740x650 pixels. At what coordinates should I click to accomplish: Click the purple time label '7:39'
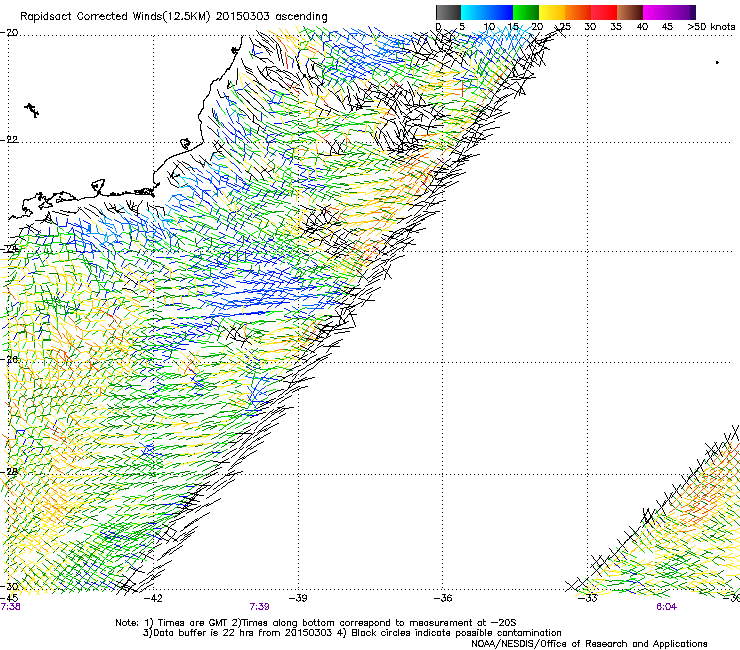(260, 607)
